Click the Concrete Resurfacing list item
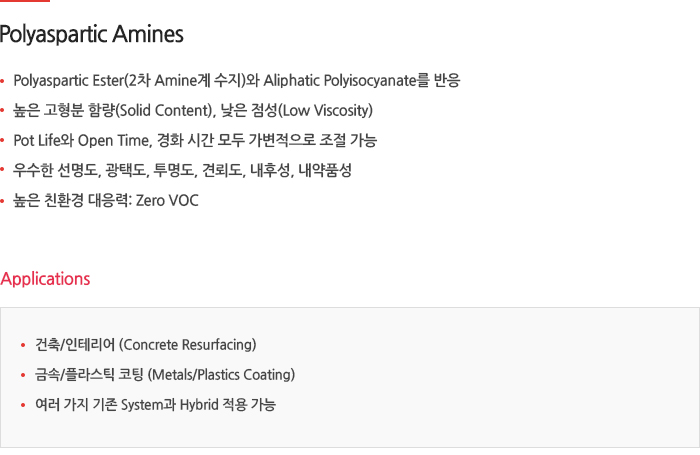700x455 pixels. tap(146, 345)
